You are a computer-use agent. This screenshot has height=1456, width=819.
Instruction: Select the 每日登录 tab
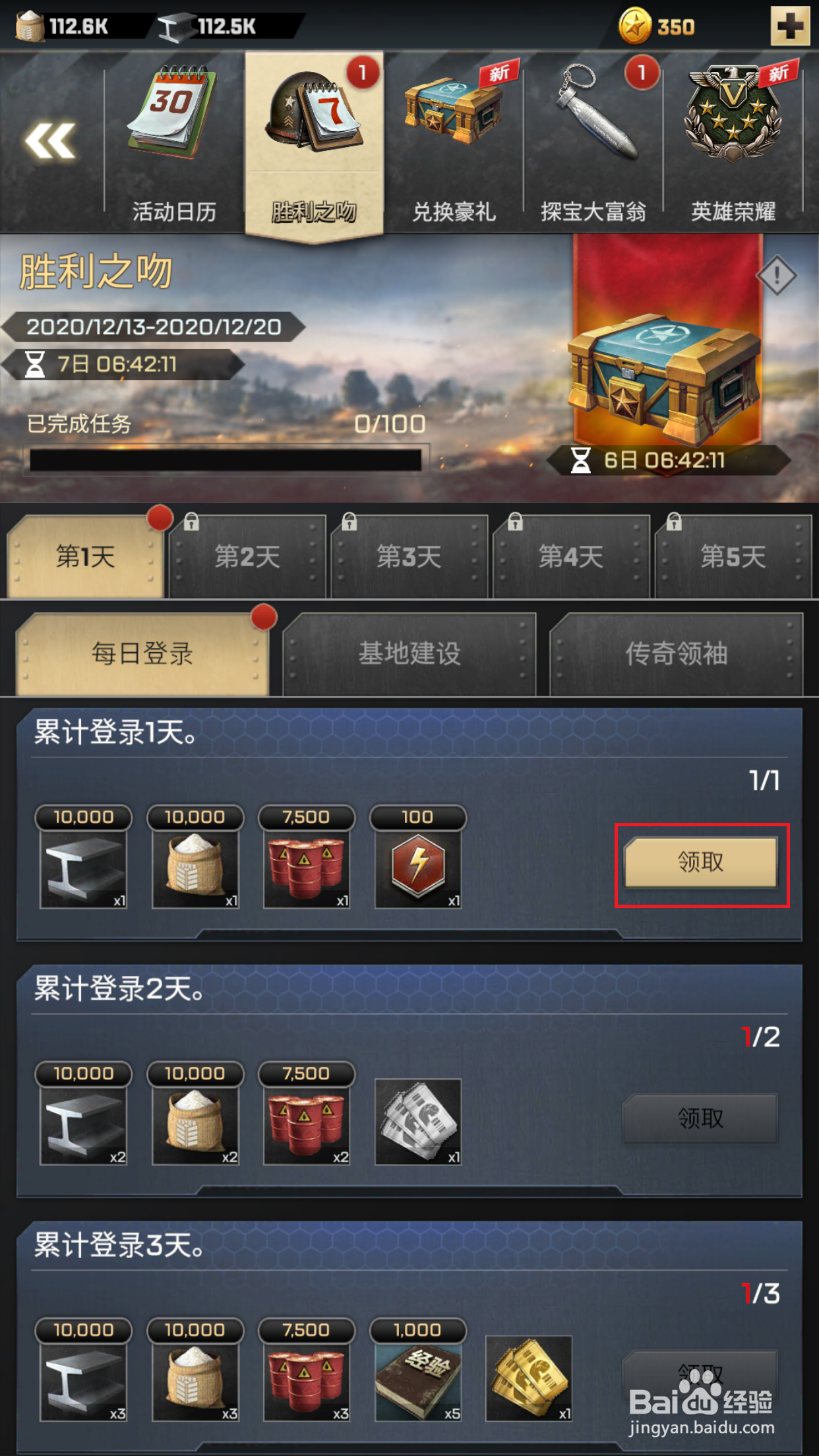tap(142, 653)
